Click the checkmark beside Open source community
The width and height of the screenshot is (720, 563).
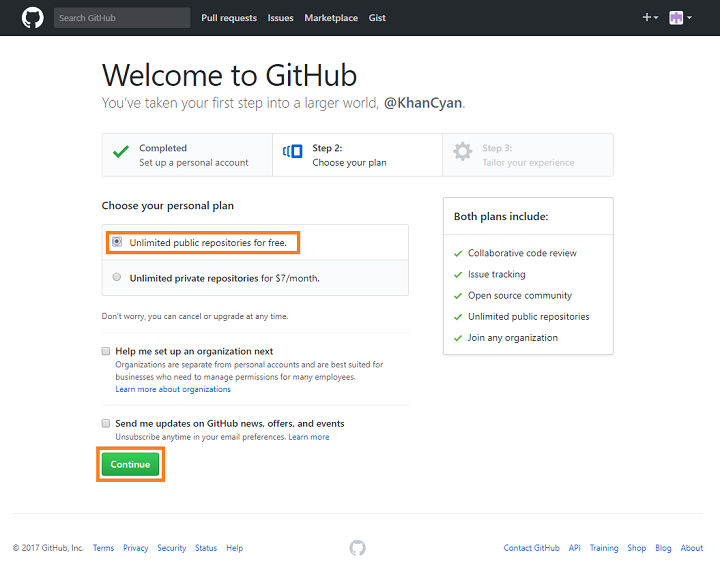pyautogui.click(x=458, y=296)
